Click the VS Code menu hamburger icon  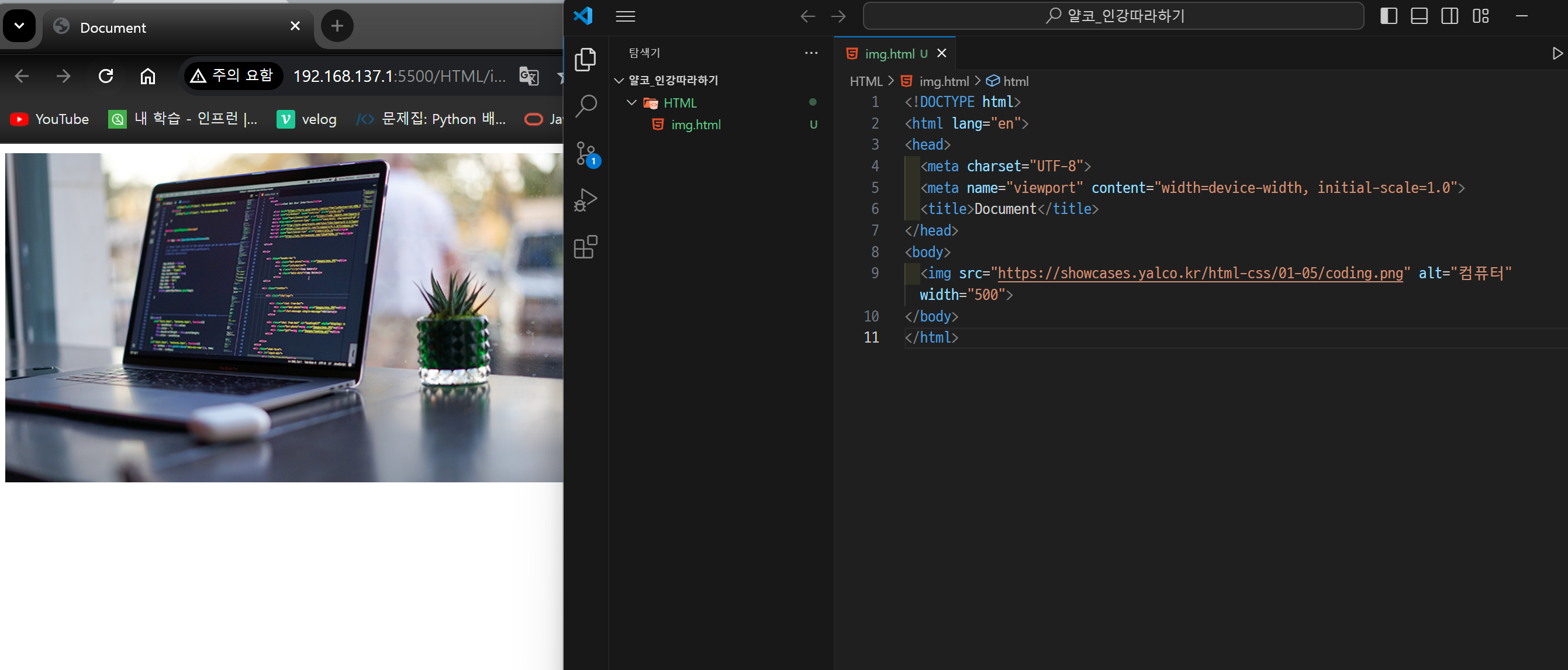(625, 15)
